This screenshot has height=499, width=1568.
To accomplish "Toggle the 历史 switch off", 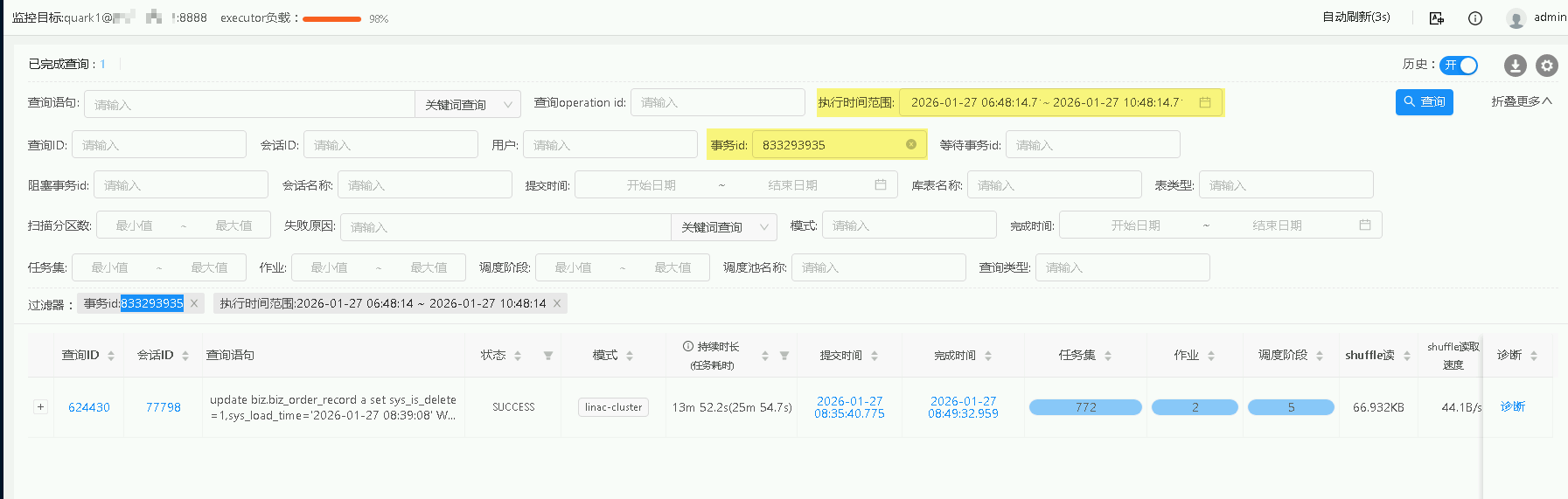I will pos(1459,66).
